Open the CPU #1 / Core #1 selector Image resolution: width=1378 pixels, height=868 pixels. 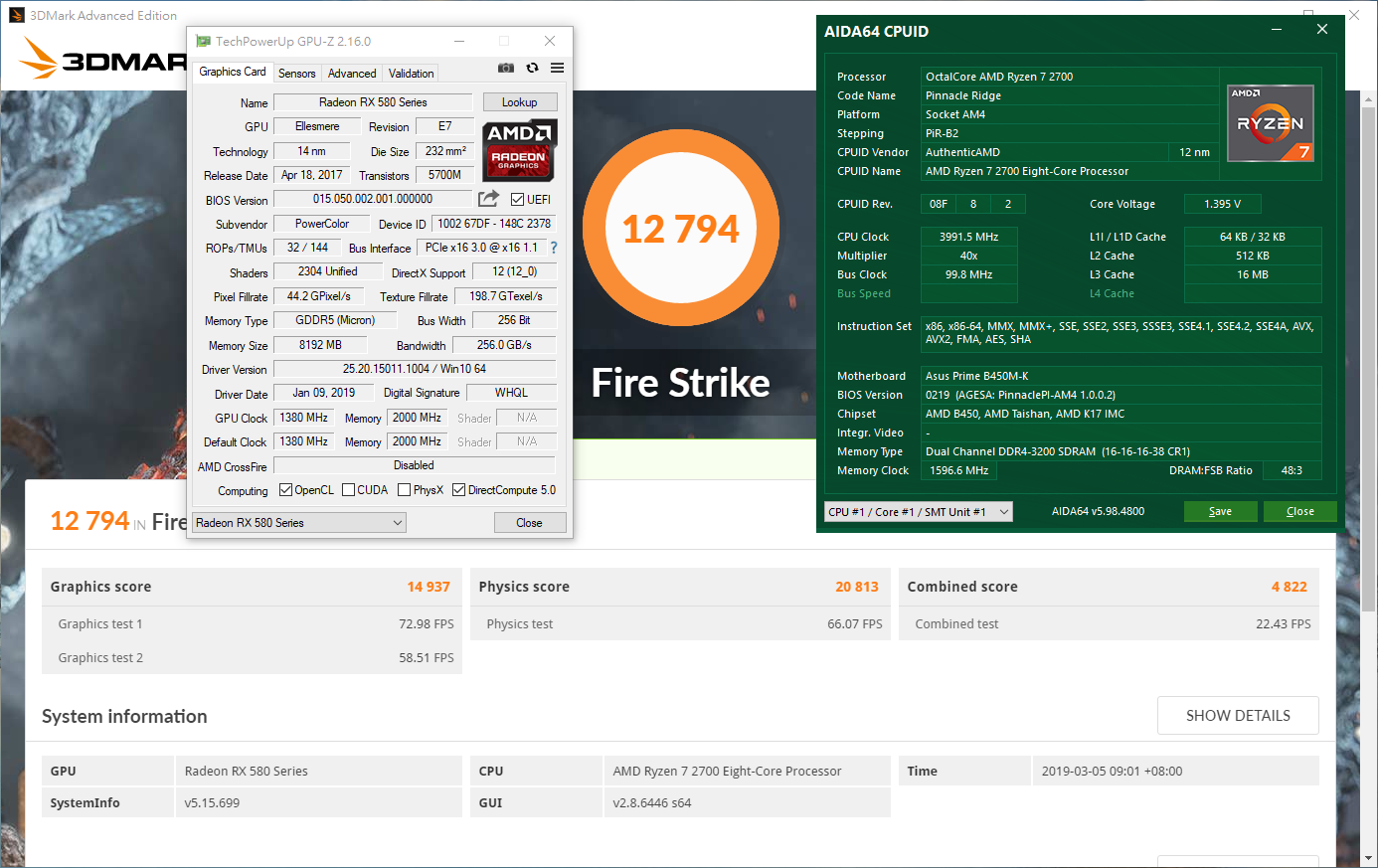click(x=919, y=512)
